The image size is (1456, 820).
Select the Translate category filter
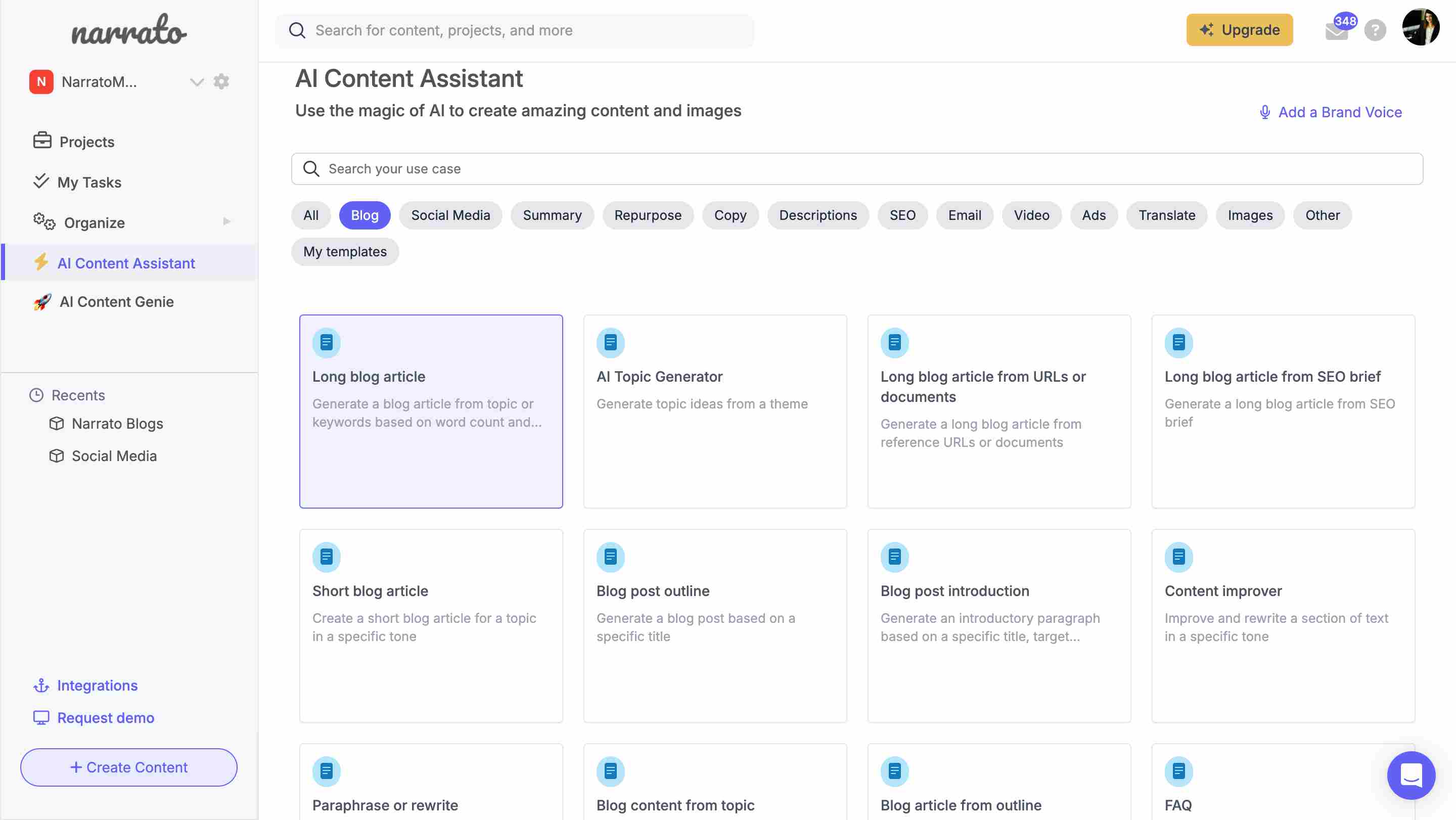[x=1167, y=215]
